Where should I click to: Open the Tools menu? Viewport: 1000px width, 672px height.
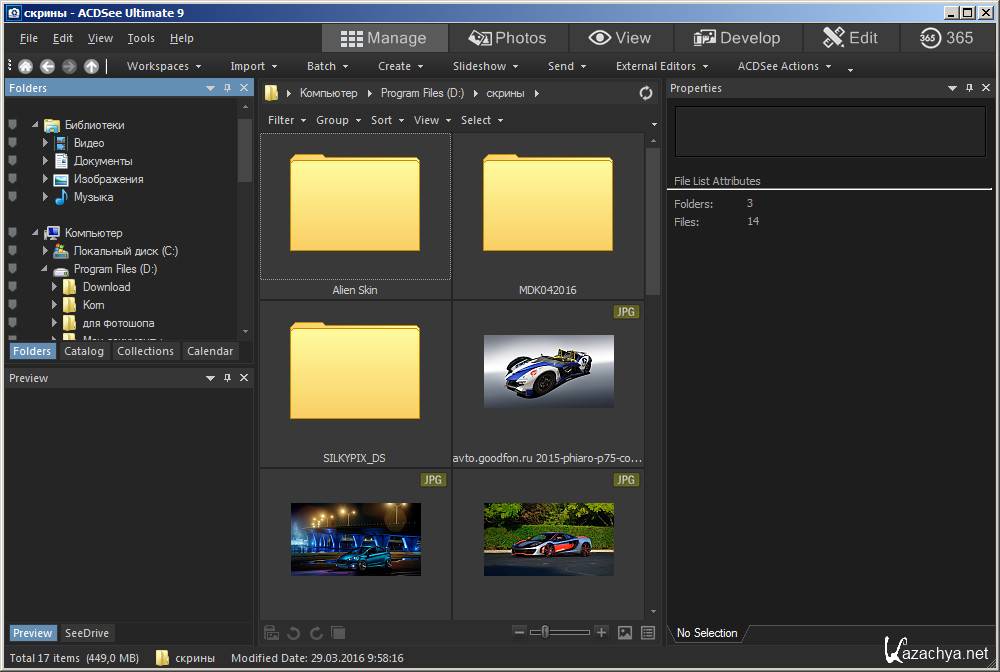pos(141,38)
